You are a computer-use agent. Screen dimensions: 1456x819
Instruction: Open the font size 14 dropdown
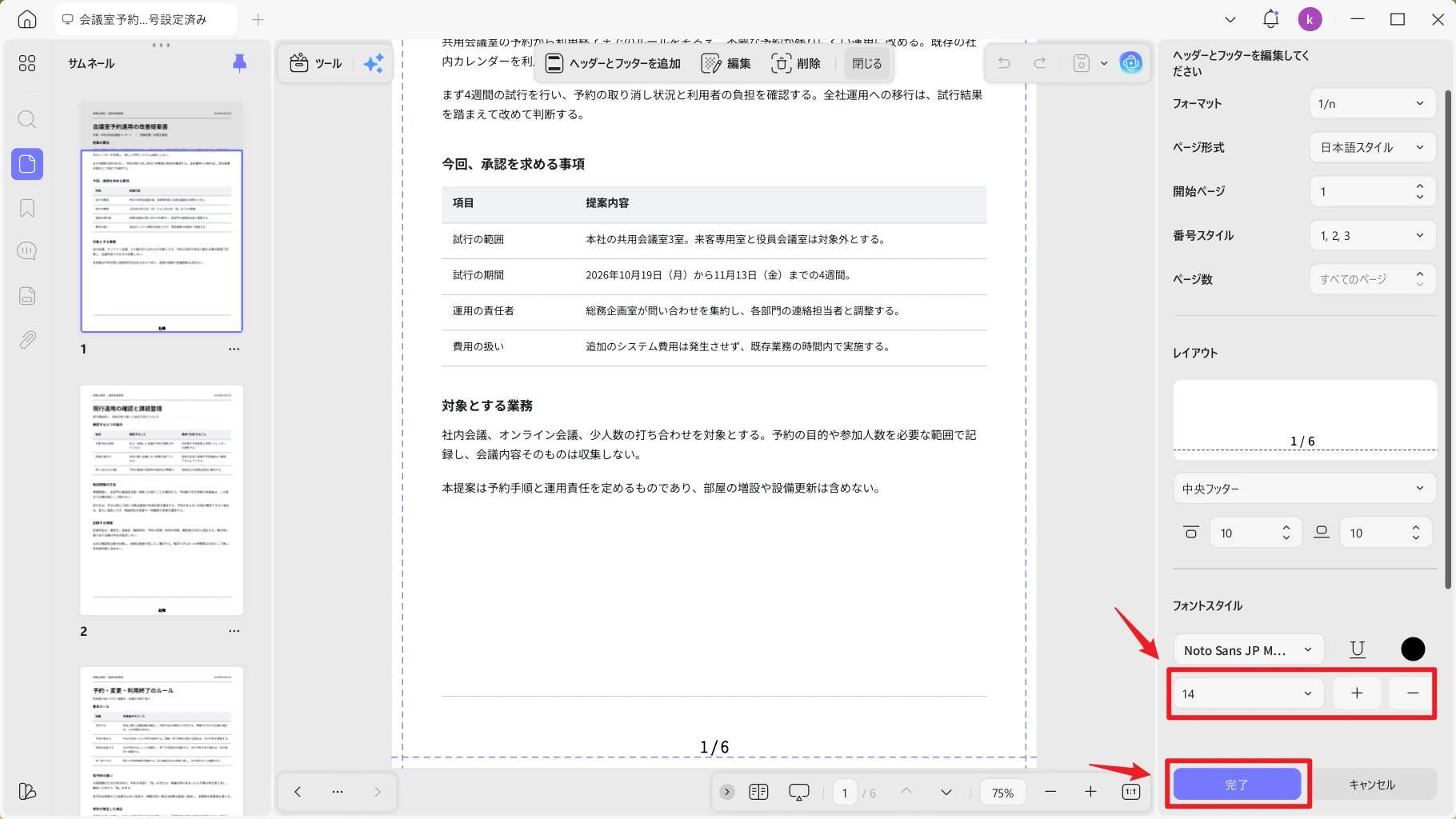pyautogui.click(x=1248, y=693)
